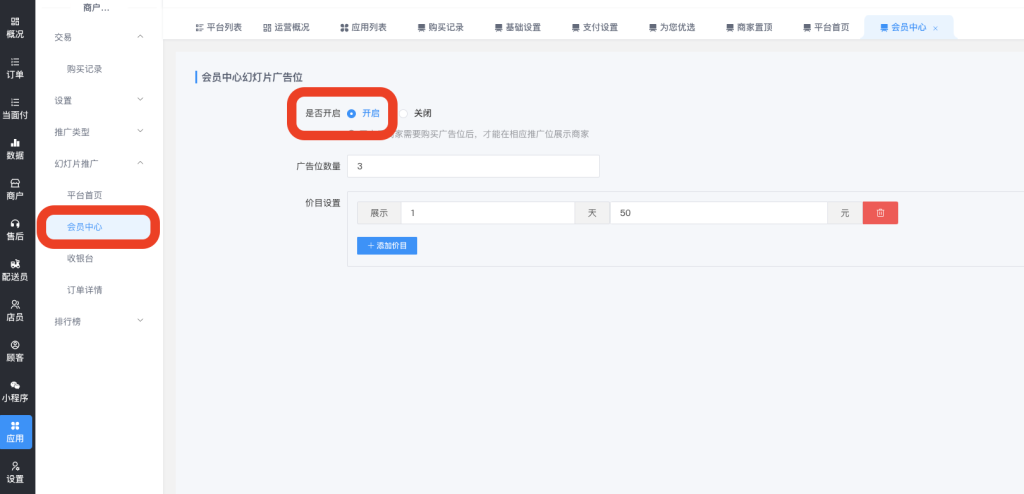
Task: Expand the 设置 submenu group
Action: (x=140, y=100)
